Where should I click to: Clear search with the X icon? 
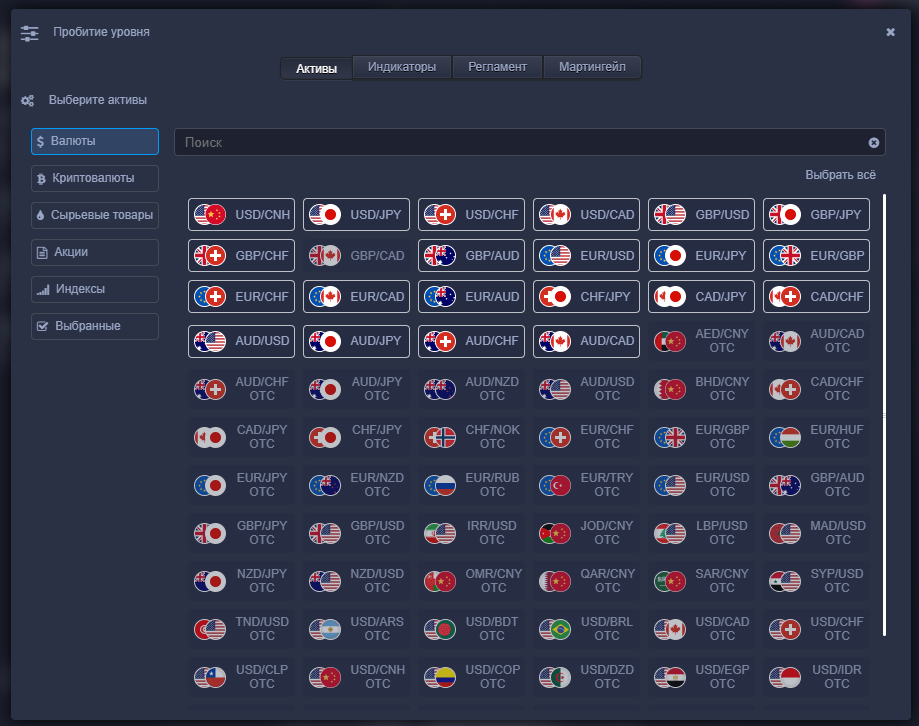(x=873, y=142)
